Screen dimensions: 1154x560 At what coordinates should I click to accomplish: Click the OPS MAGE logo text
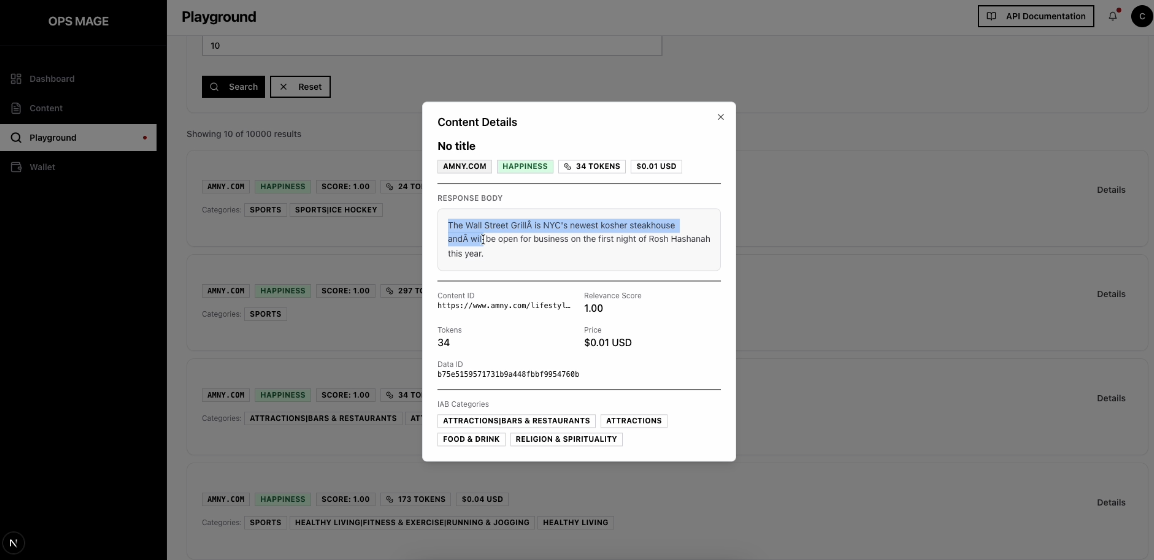click(78, 21)
